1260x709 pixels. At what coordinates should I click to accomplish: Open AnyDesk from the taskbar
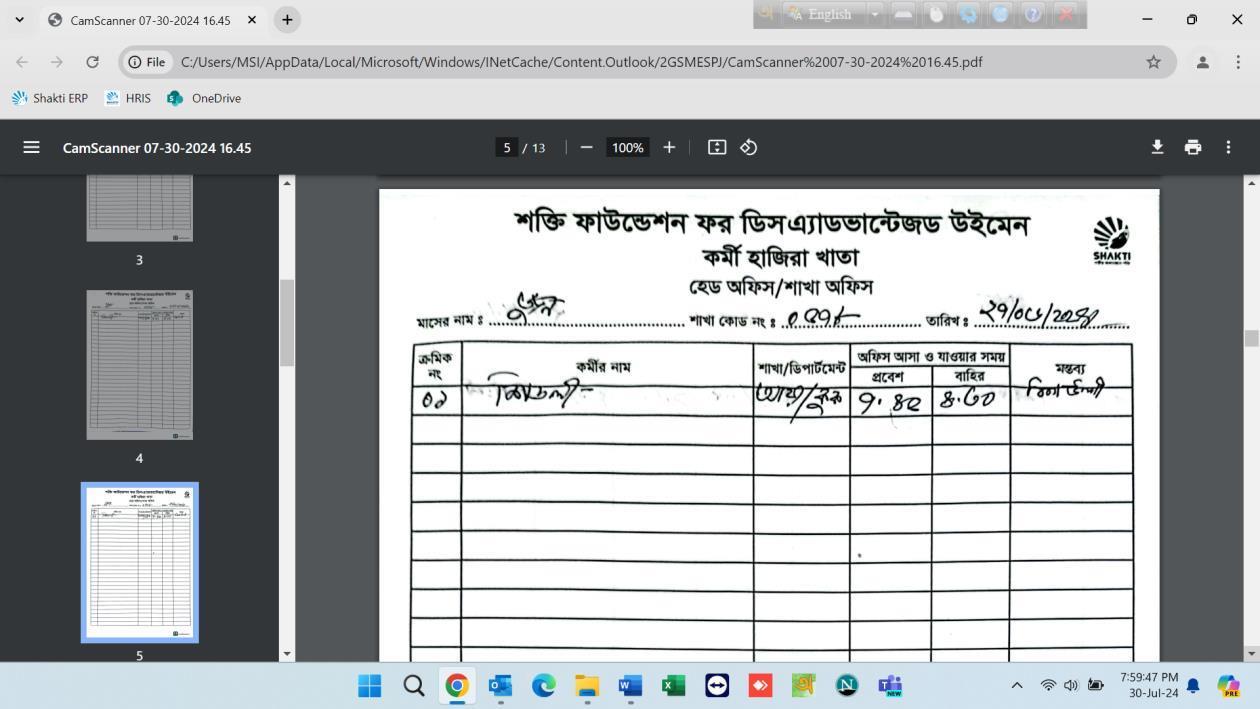(x=760, y=685)
